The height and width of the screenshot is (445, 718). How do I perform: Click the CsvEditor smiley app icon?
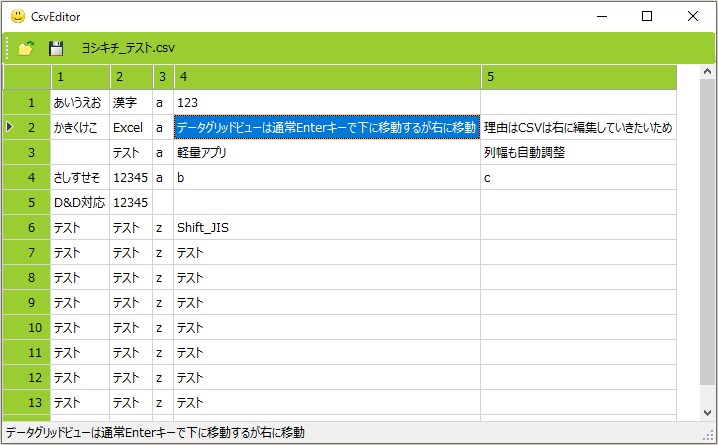coord(18,16)
